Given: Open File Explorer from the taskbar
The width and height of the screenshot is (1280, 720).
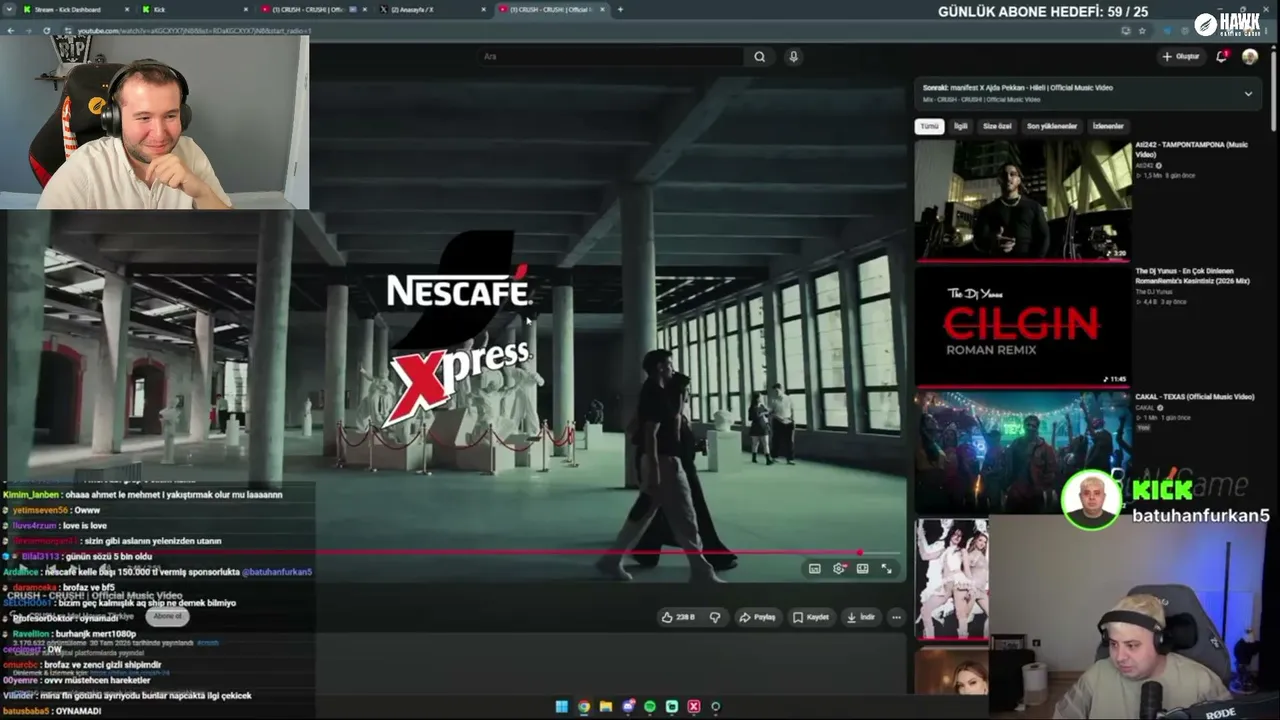Looking at the screenshot, I should pyautogui.click(x=606, y=707).
